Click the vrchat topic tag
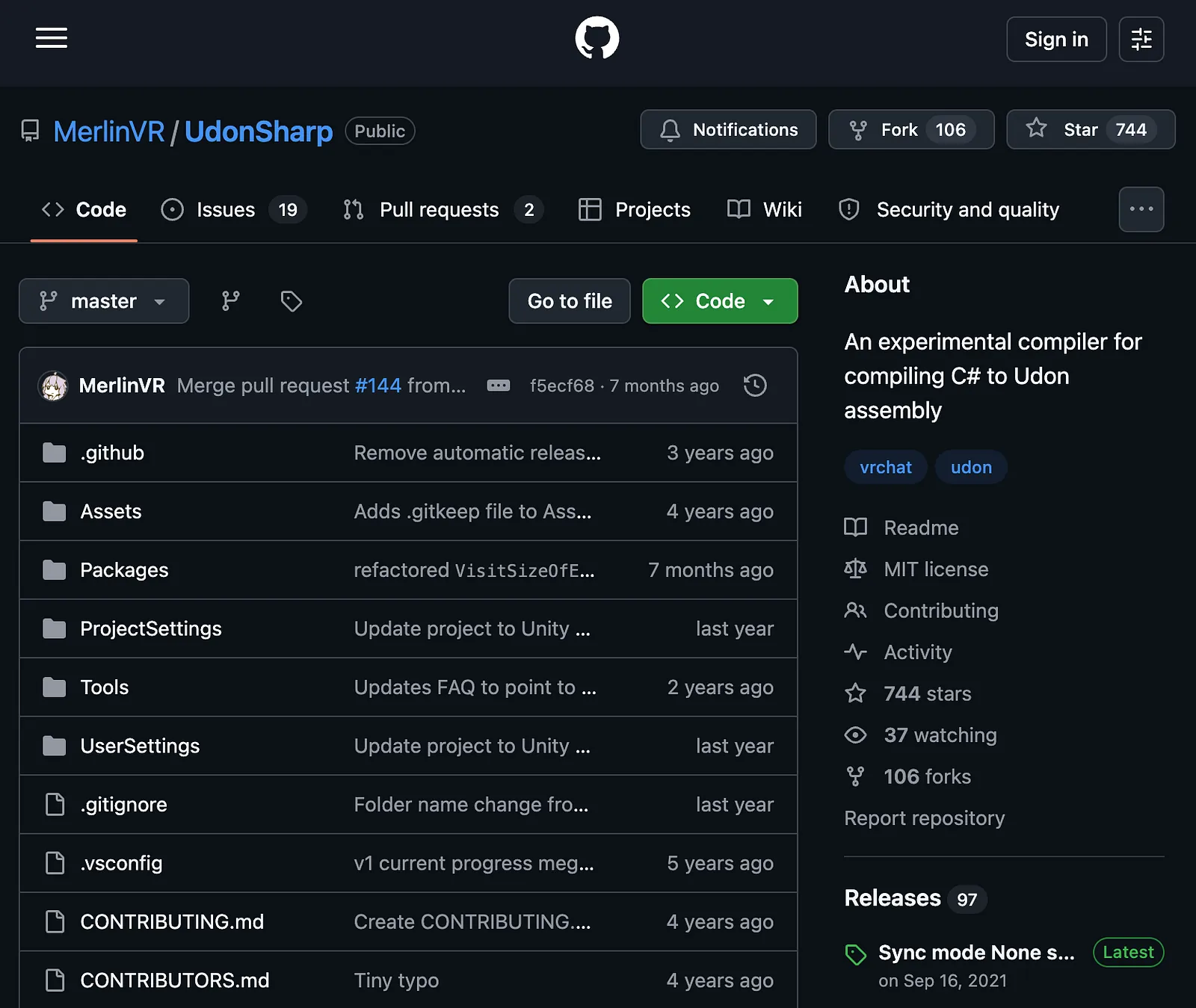The height and width of the screenshot is (1008, 1196). 886,467
